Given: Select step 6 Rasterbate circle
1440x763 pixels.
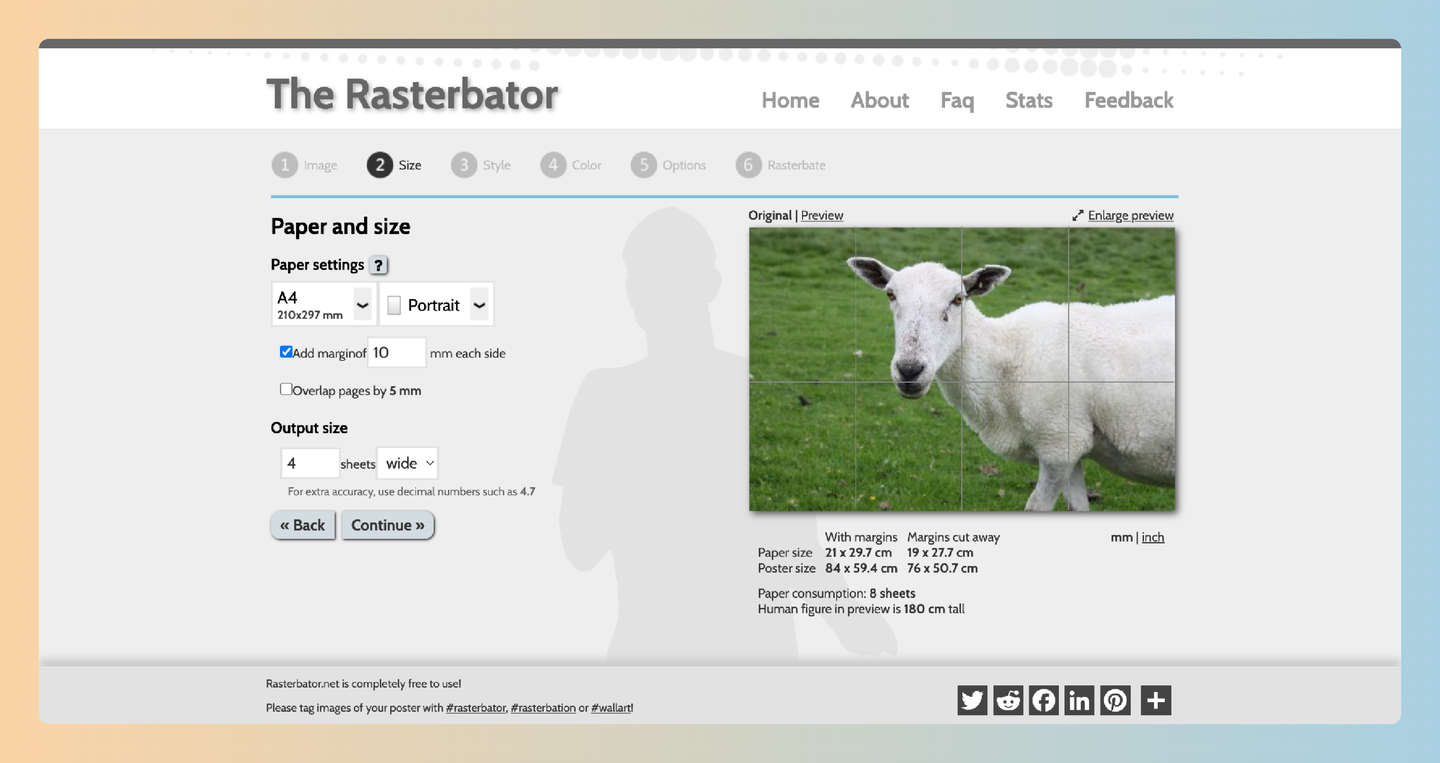Looking at the screenshot, I should coord(748,164).
